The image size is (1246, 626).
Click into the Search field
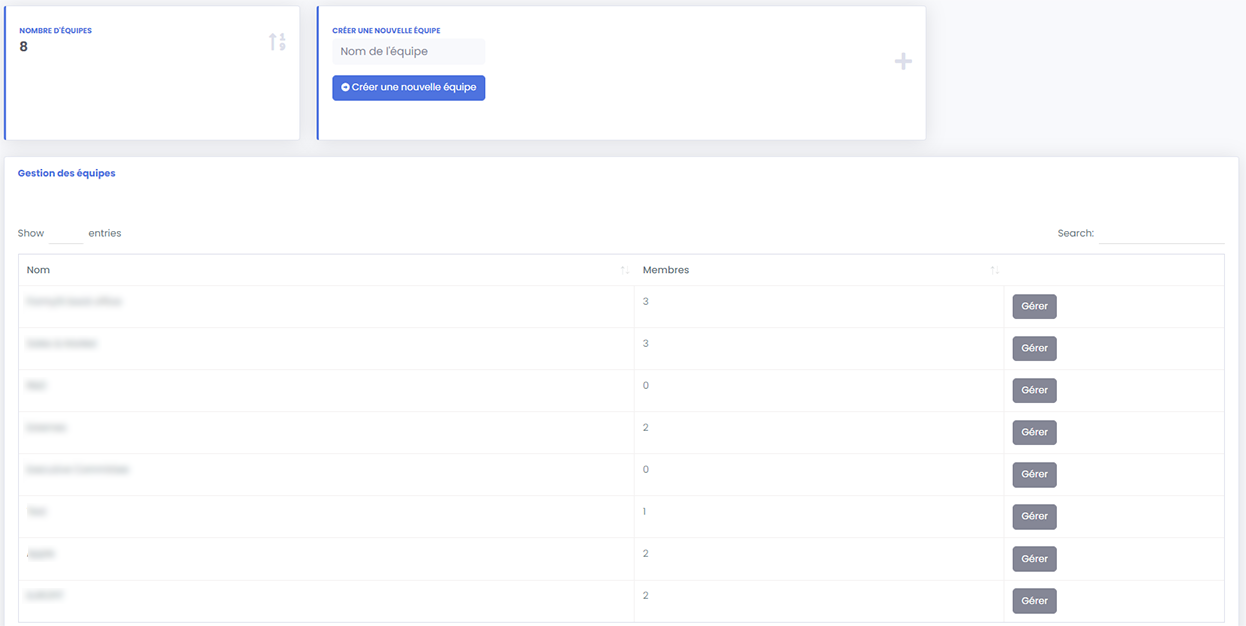(1161, 233)
